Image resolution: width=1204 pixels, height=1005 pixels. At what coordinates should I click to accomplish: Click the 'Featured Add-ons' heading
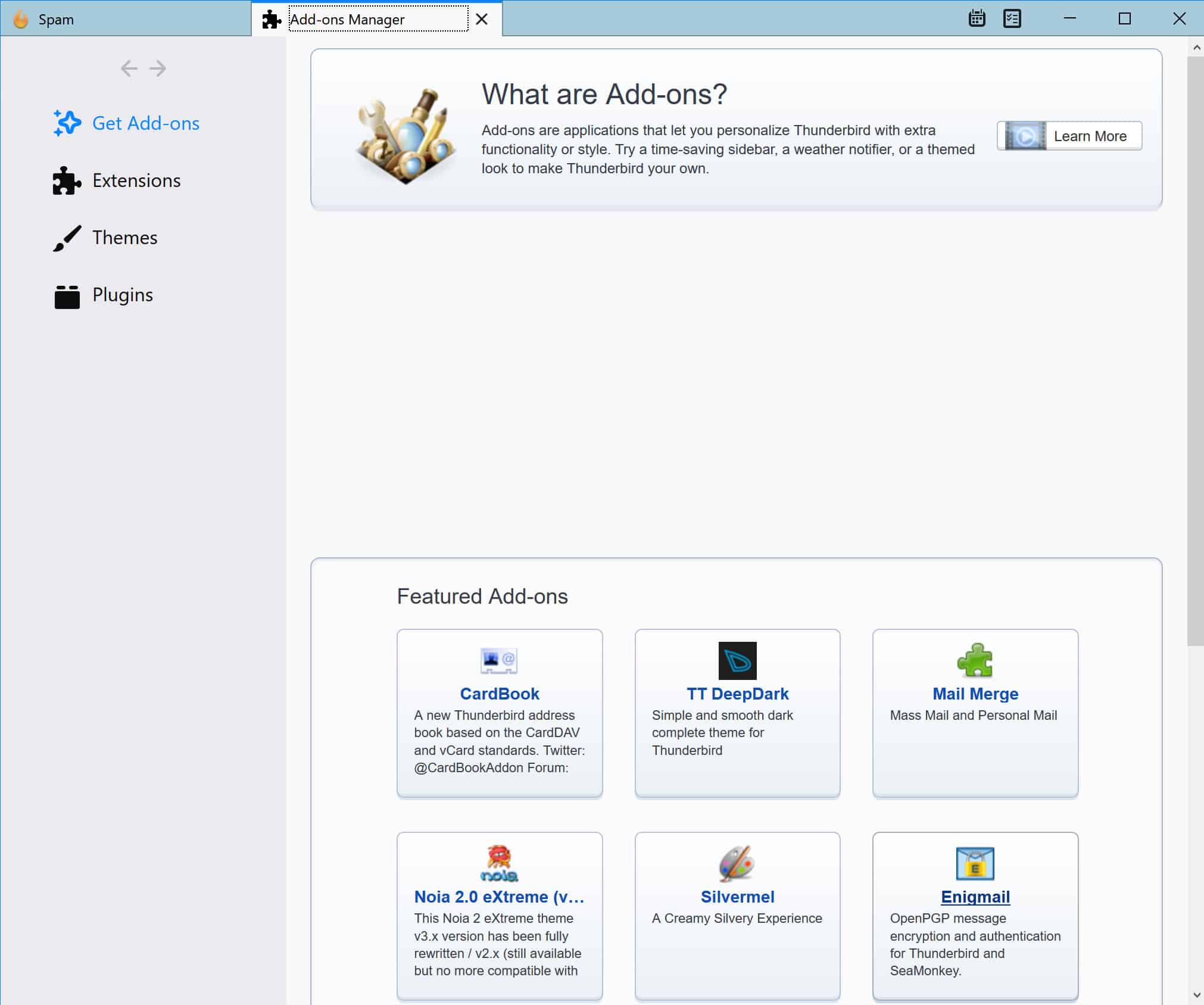pyautogui.click(x=482, y=596)
